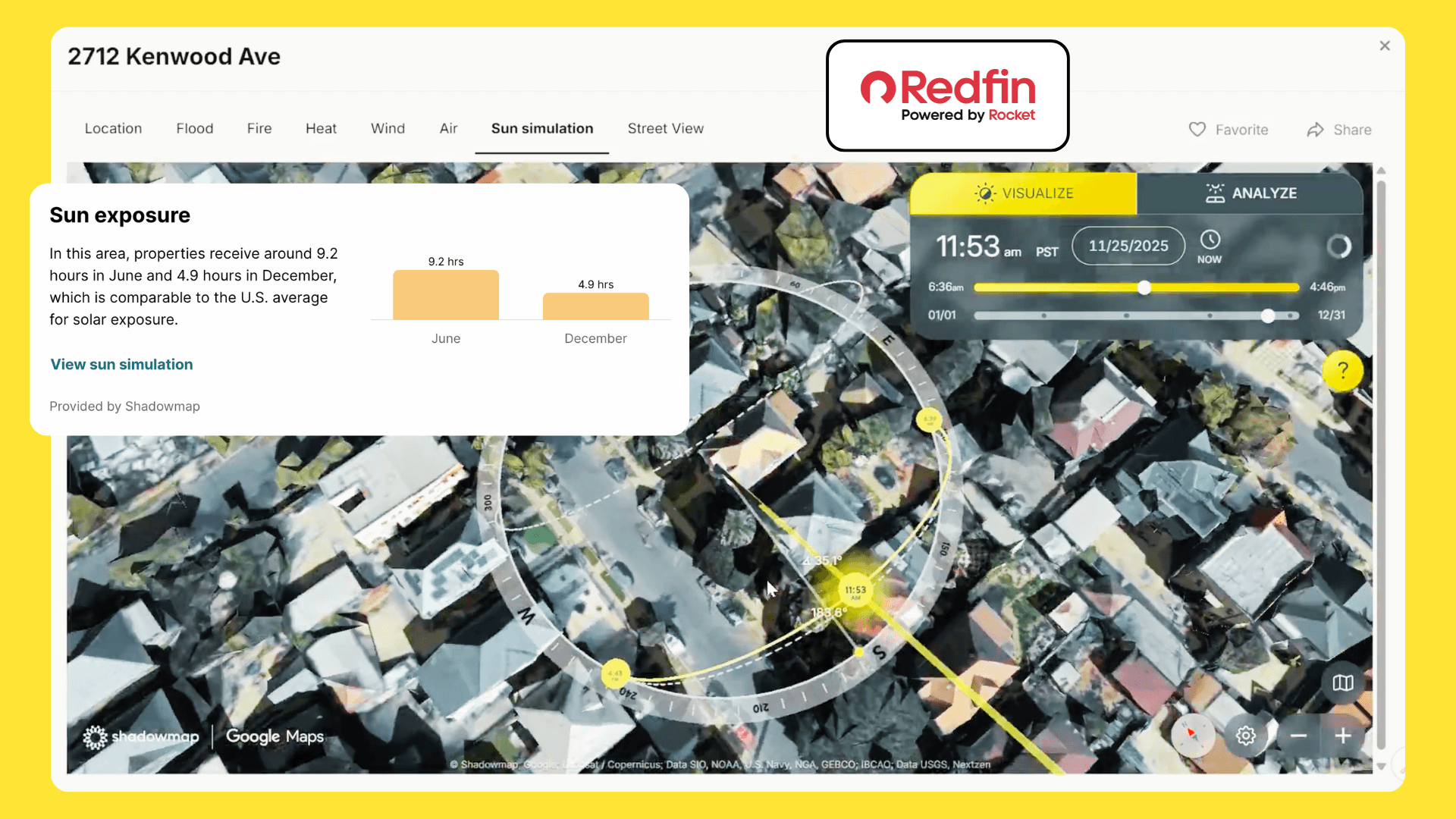This screenshot has width=1456, height=819.
Task: Click the heart icon to Favorite the property
Action: (1197, 130)
